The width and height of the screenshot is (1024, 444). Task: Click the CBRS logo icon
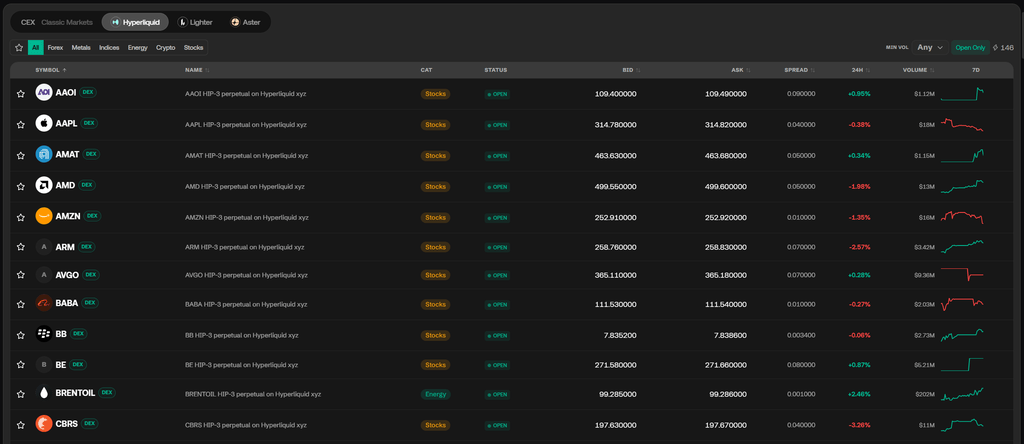point(44,424)
